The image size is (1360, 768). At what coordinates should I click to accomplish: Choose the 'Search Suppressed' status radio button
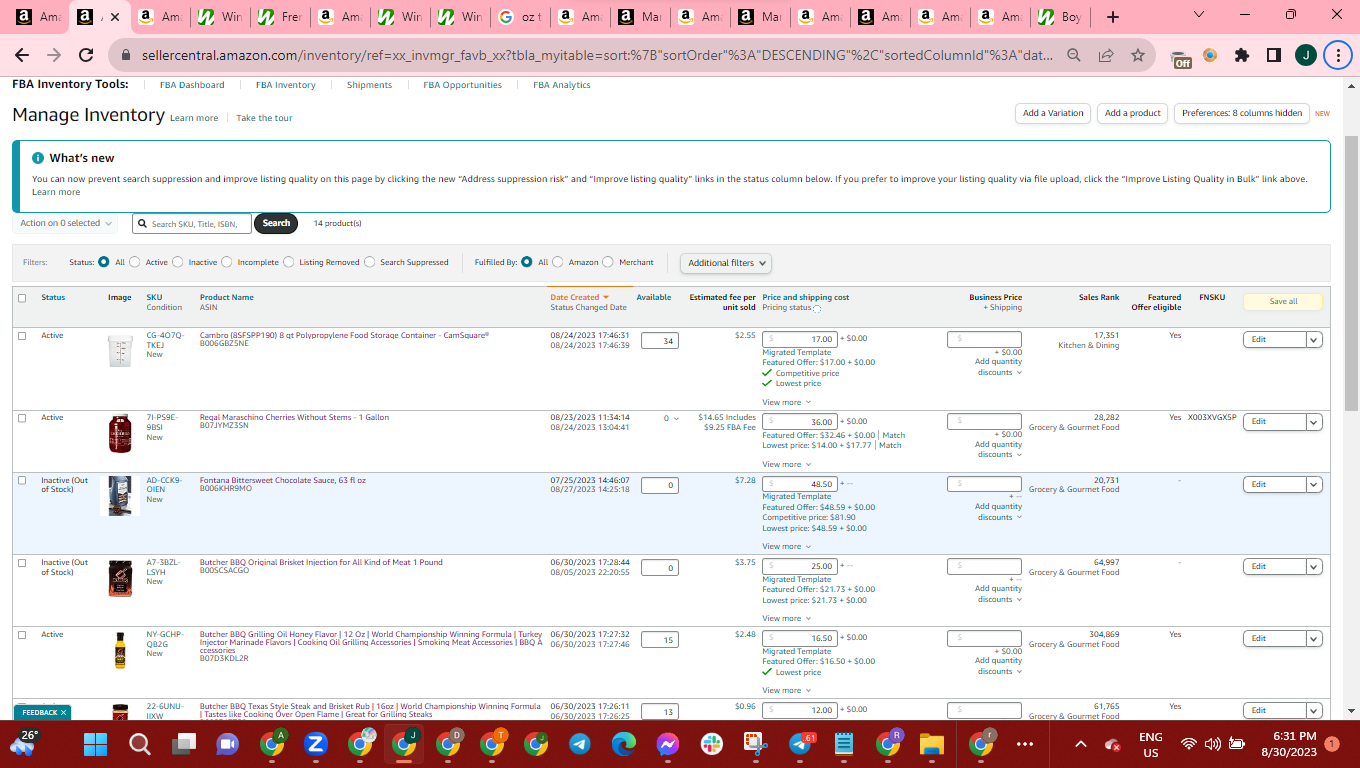pos(369,262)
